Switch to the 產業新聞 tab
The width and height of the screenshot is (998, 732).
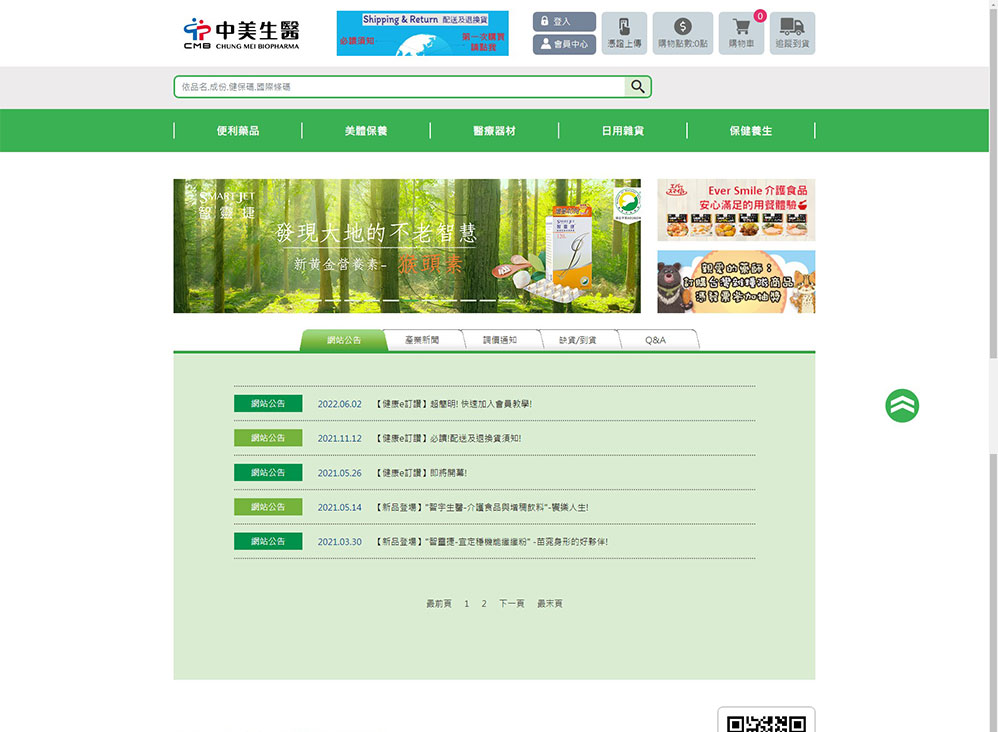(422, 340)
